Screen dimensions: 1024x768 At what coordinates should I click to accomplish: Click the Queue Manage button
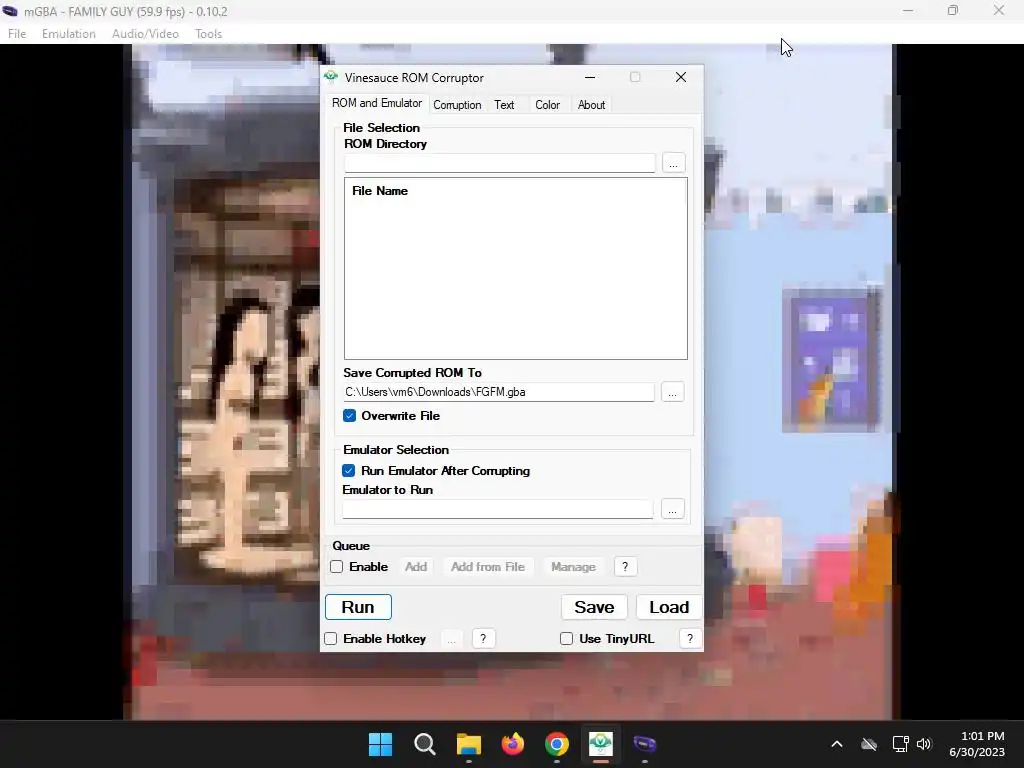573,567
